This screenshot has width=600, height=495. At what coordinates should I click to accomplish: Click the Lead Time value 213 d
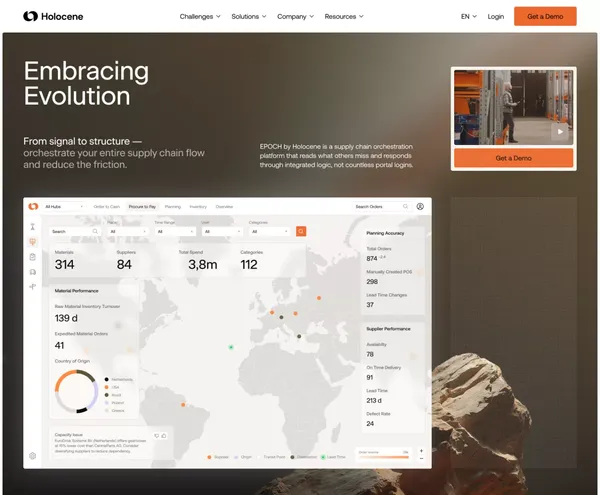[x=374, y=401]
